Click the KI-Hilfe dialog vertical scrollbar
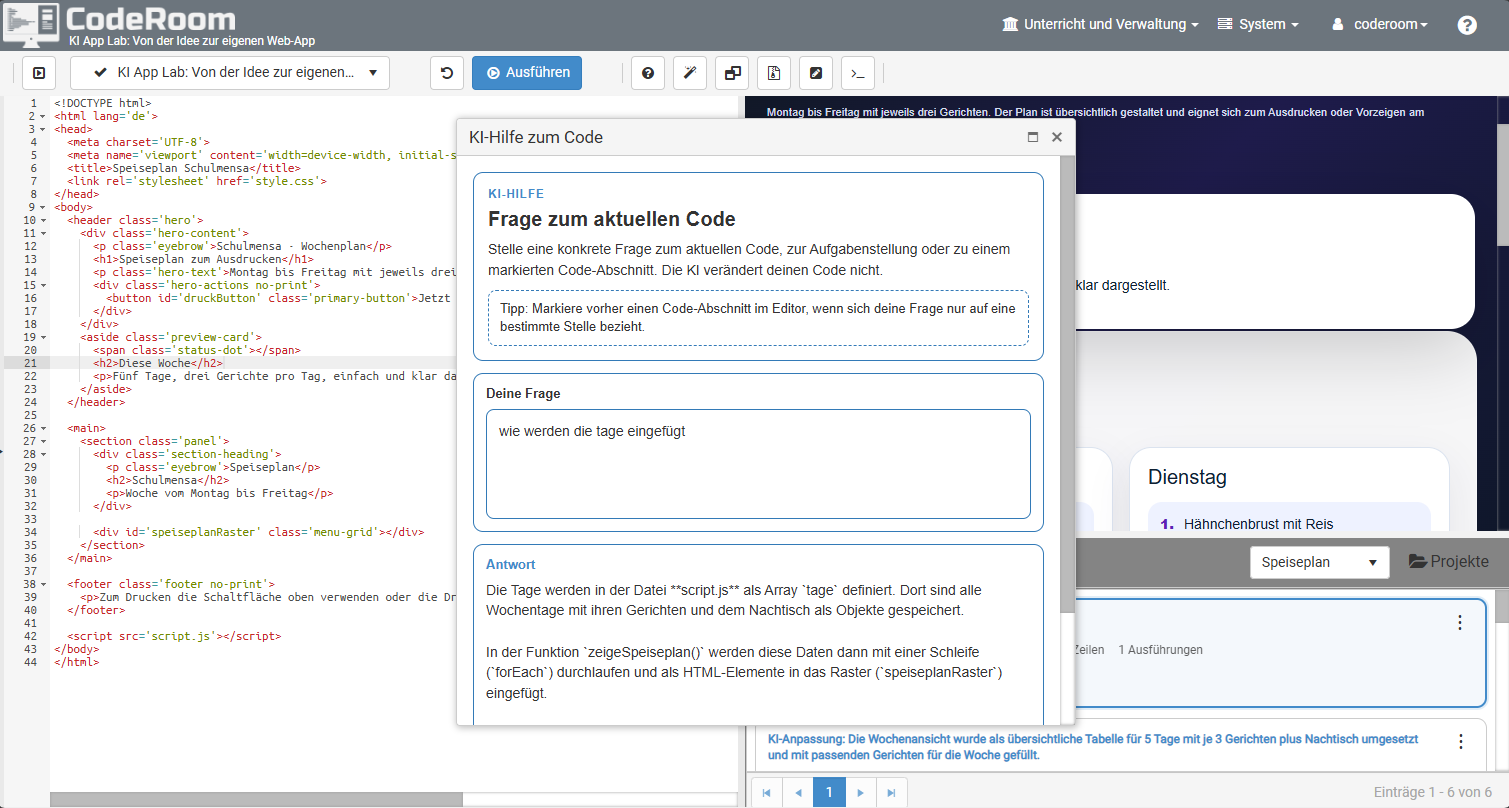The width and height of the screenshot is (1509, 808). (1067, 385)
